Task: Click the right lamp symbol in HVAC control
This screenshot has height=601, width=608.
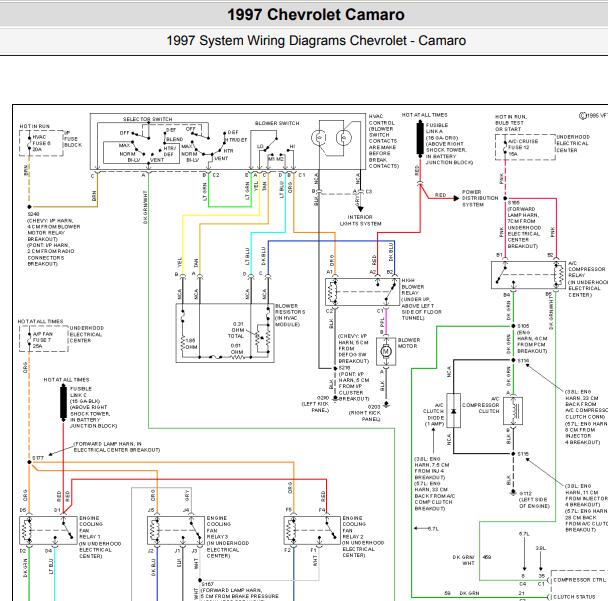Action: click(x=344, y=138)
